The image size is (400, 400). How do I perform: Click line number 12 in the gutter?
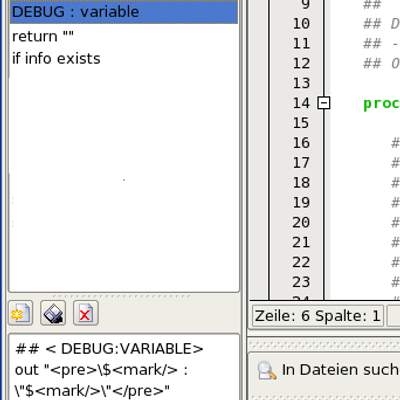tap(301, 63)
